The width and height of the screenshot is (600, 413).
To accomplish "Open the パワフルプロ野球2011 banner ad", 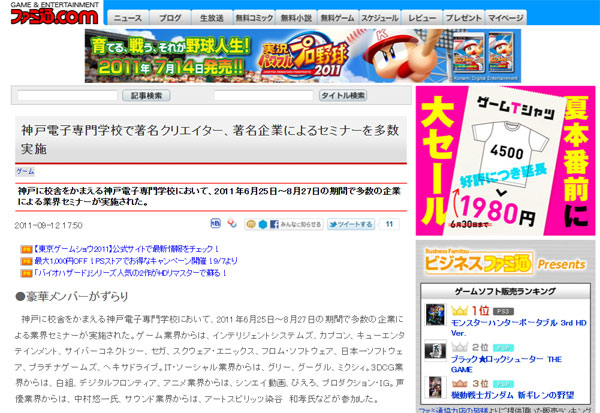I will pyautogui.click(x=303, y=56).
